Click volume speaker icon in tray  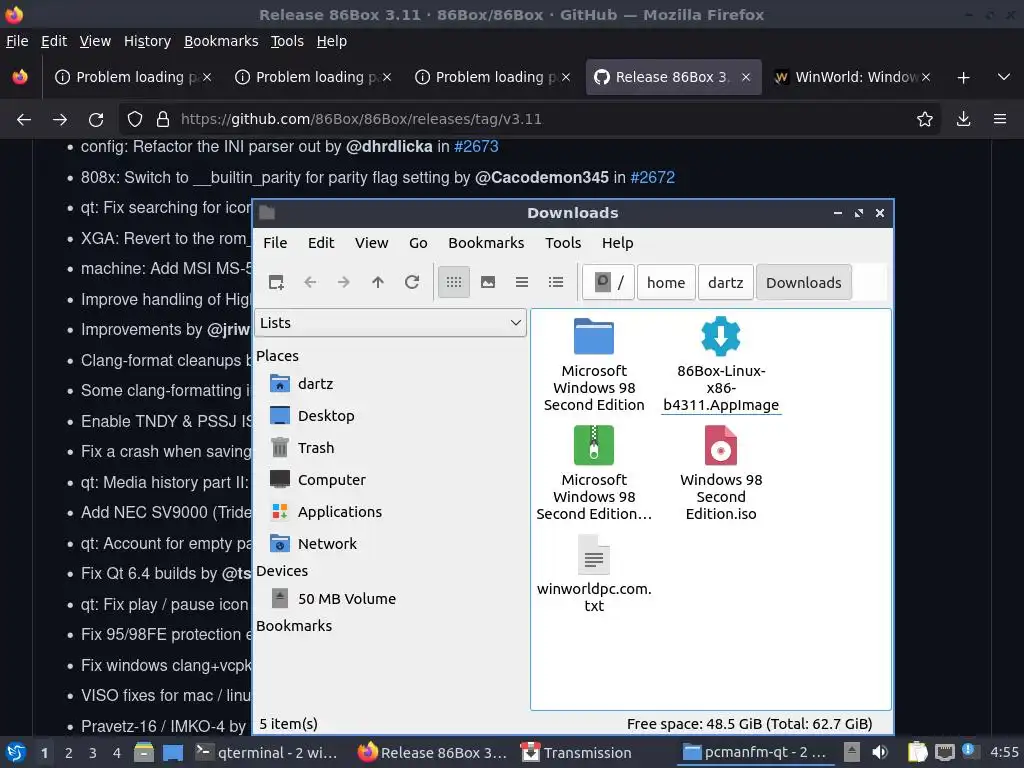point(880,752)
